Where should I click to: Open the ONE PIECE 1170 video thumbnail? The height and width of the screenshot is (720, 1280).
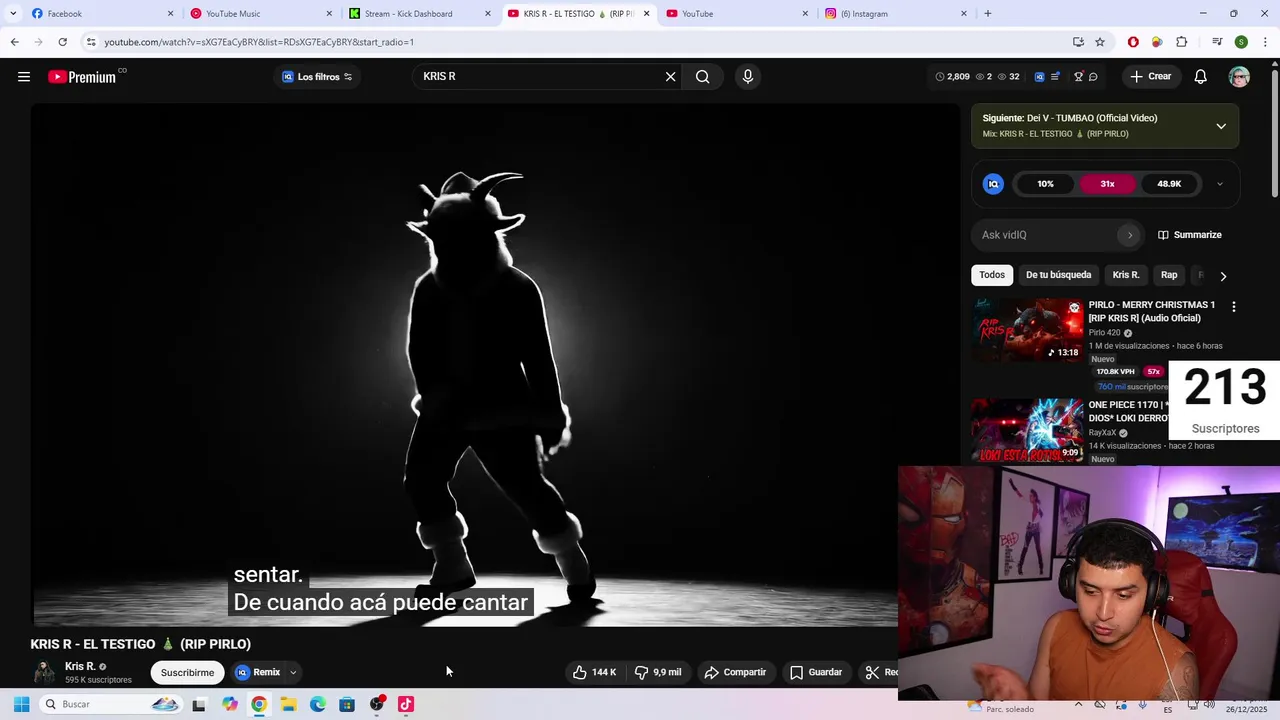point(1028,431)
